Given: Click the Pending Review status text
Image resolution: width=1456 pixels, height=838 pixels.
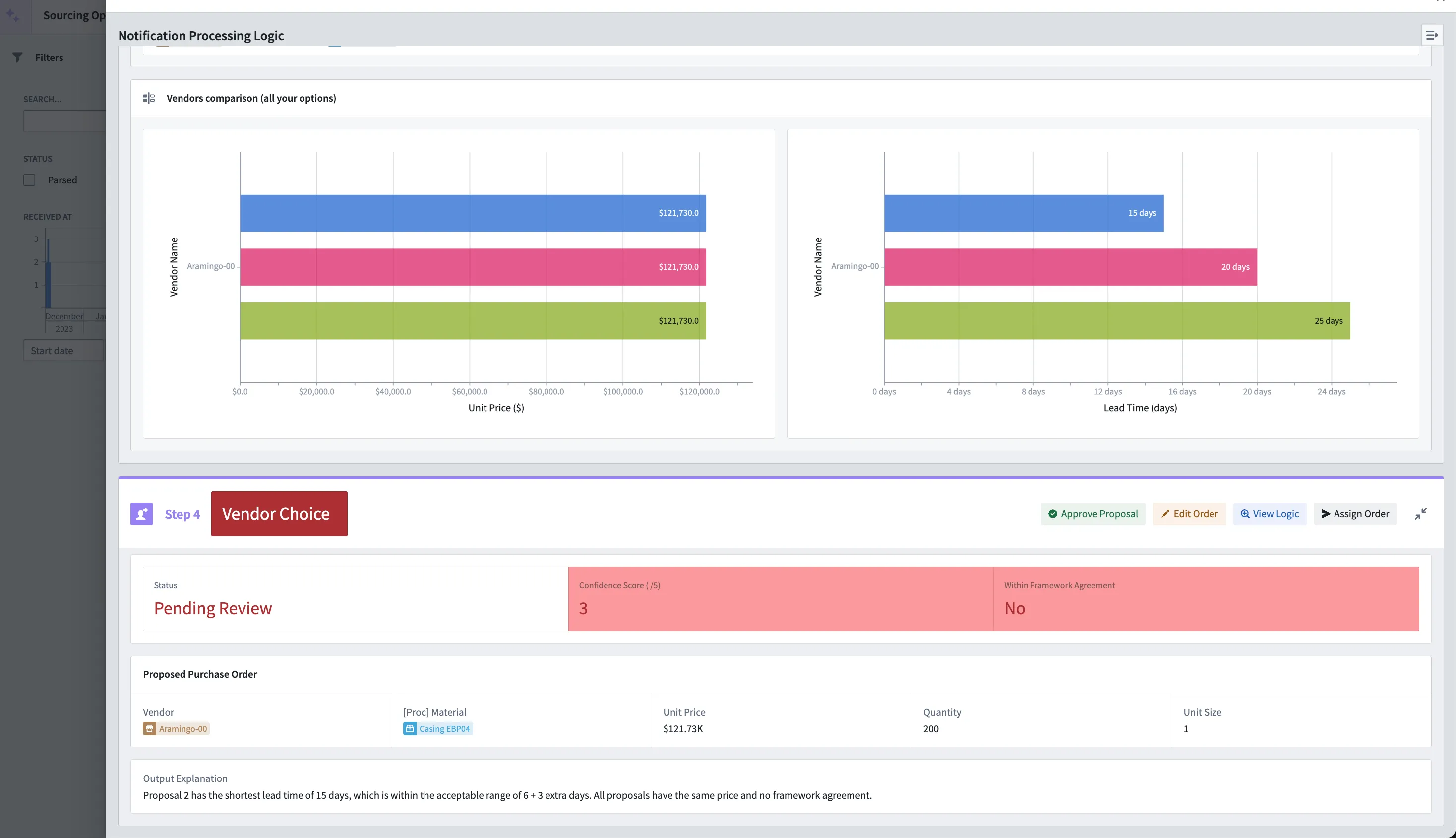Looking at the screenshot, I should (x=213, y=608).
